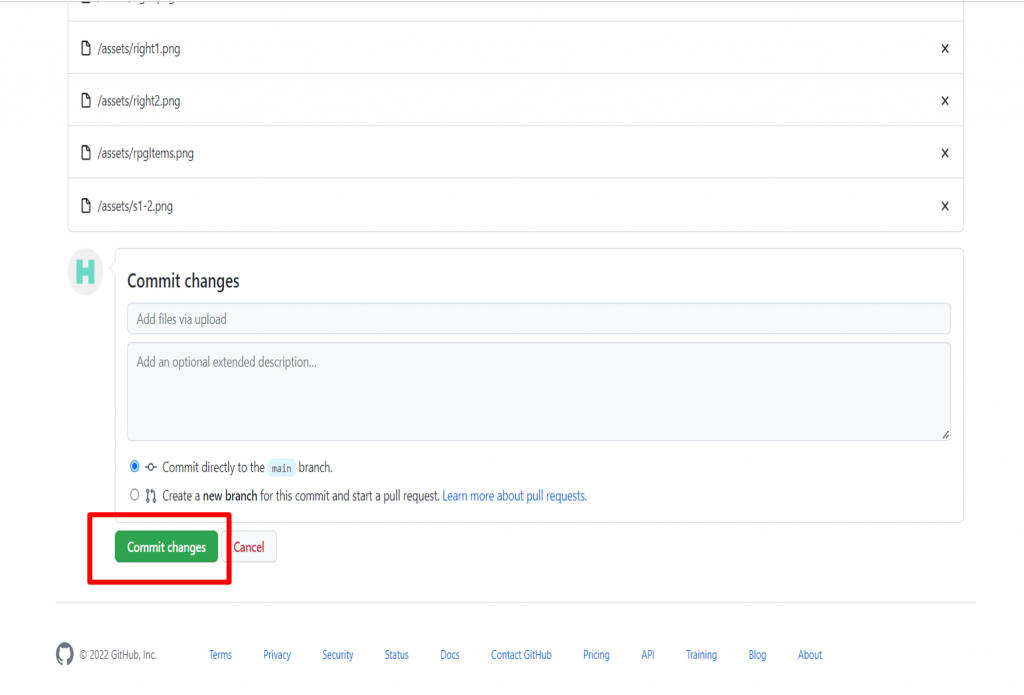Viewport: 1024px width, 695px height.
Task: Open the Privacy footer link
Action: [x=277, y=655]
